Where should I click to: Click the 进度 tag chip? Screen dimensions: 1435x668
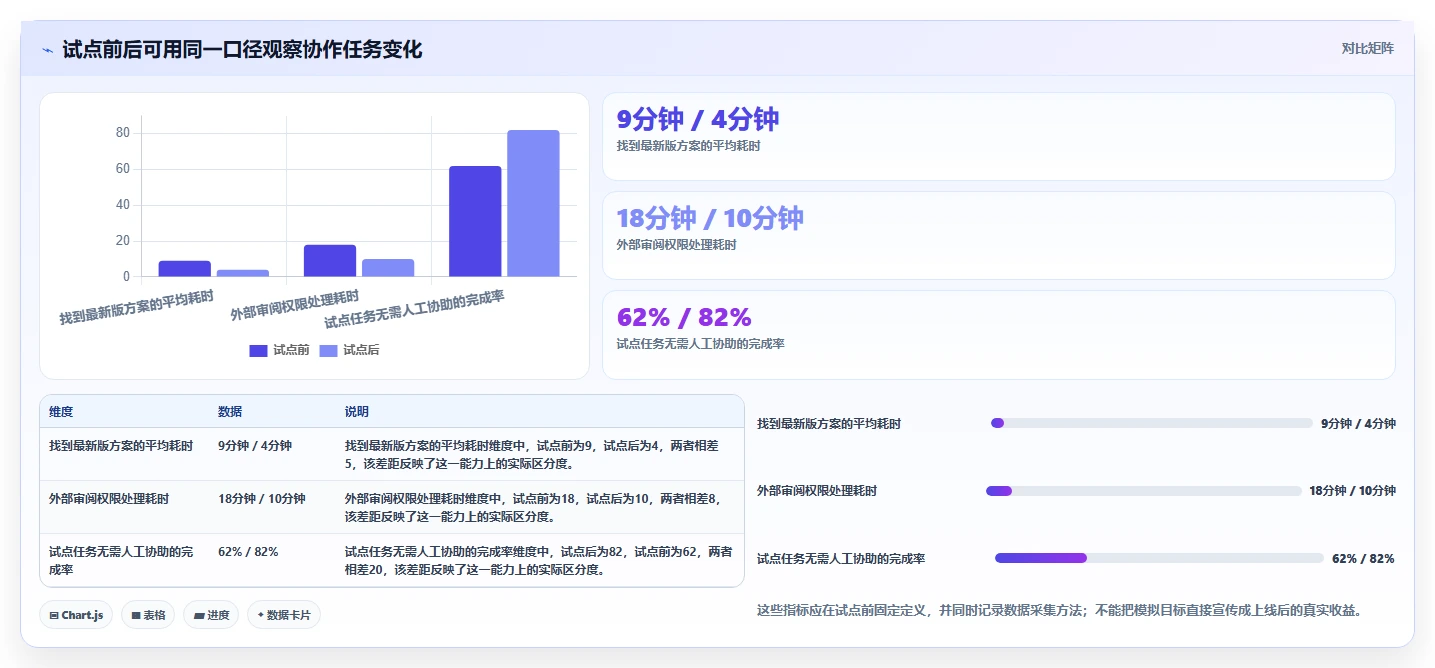211,615
